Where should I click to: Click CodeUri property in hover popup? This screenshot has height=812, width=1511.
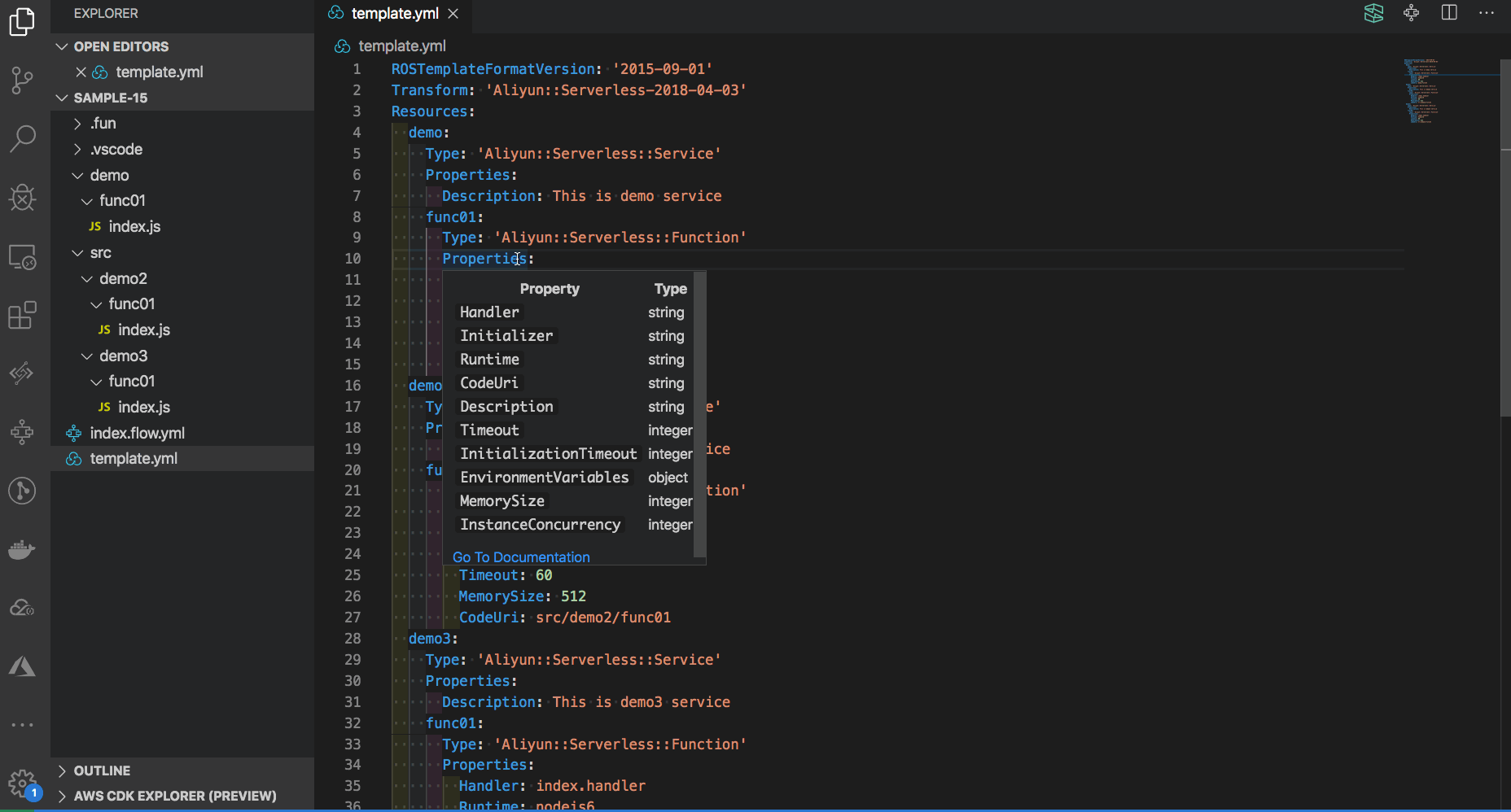point(488,383)
